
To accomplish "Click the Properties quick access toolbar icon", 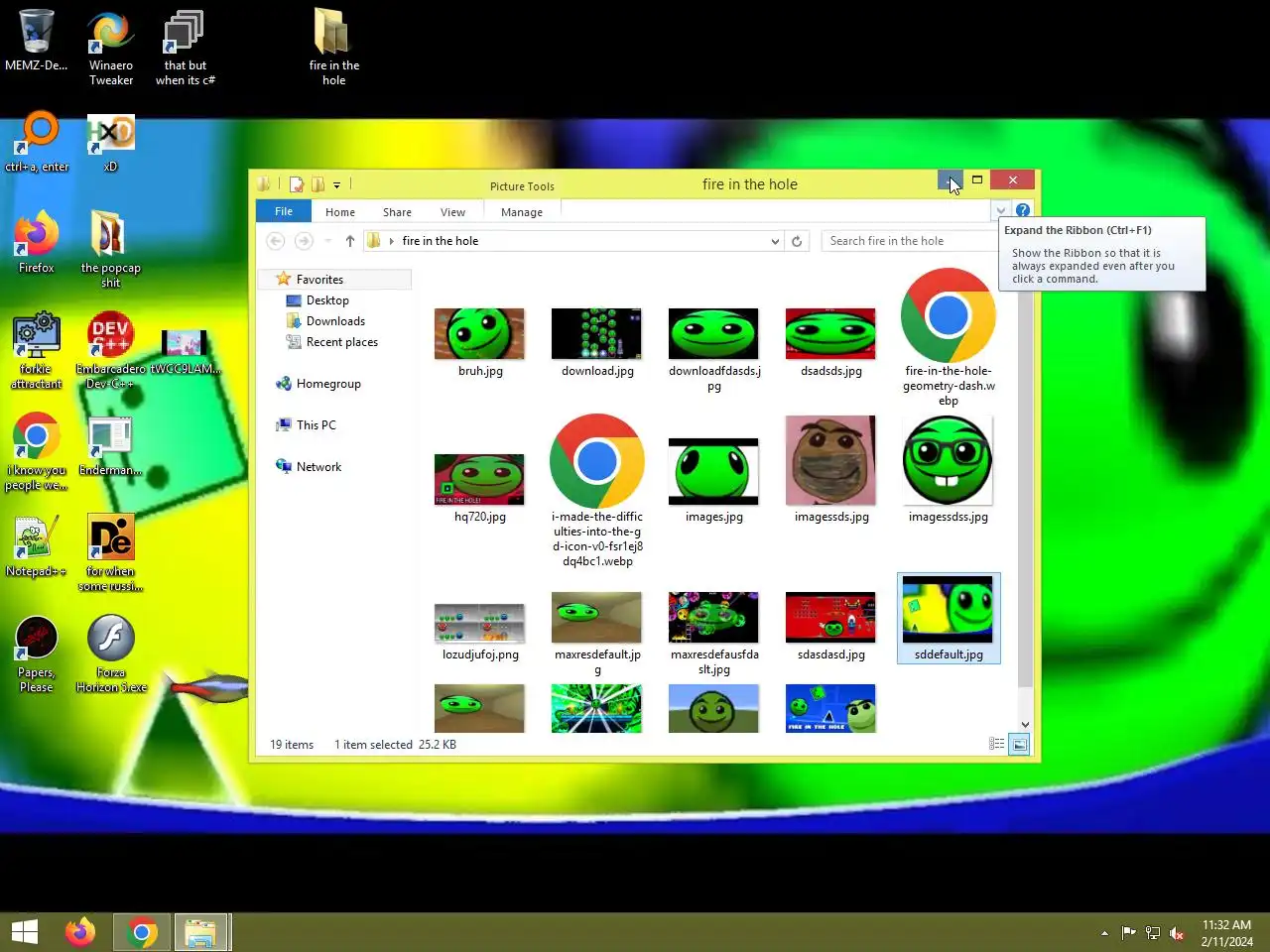I will 296,184.
